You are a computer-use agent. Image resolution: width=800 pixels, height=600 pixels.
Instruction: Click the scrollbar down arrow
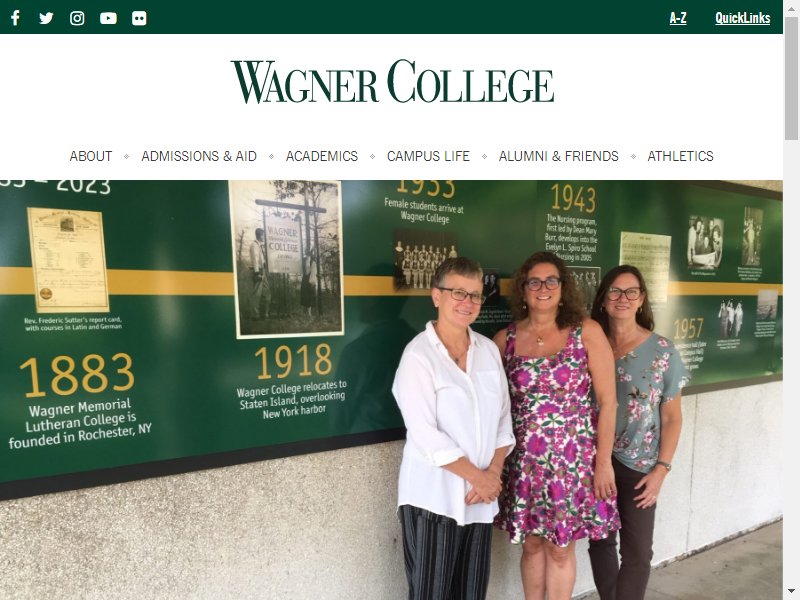[x=791, y=592]
